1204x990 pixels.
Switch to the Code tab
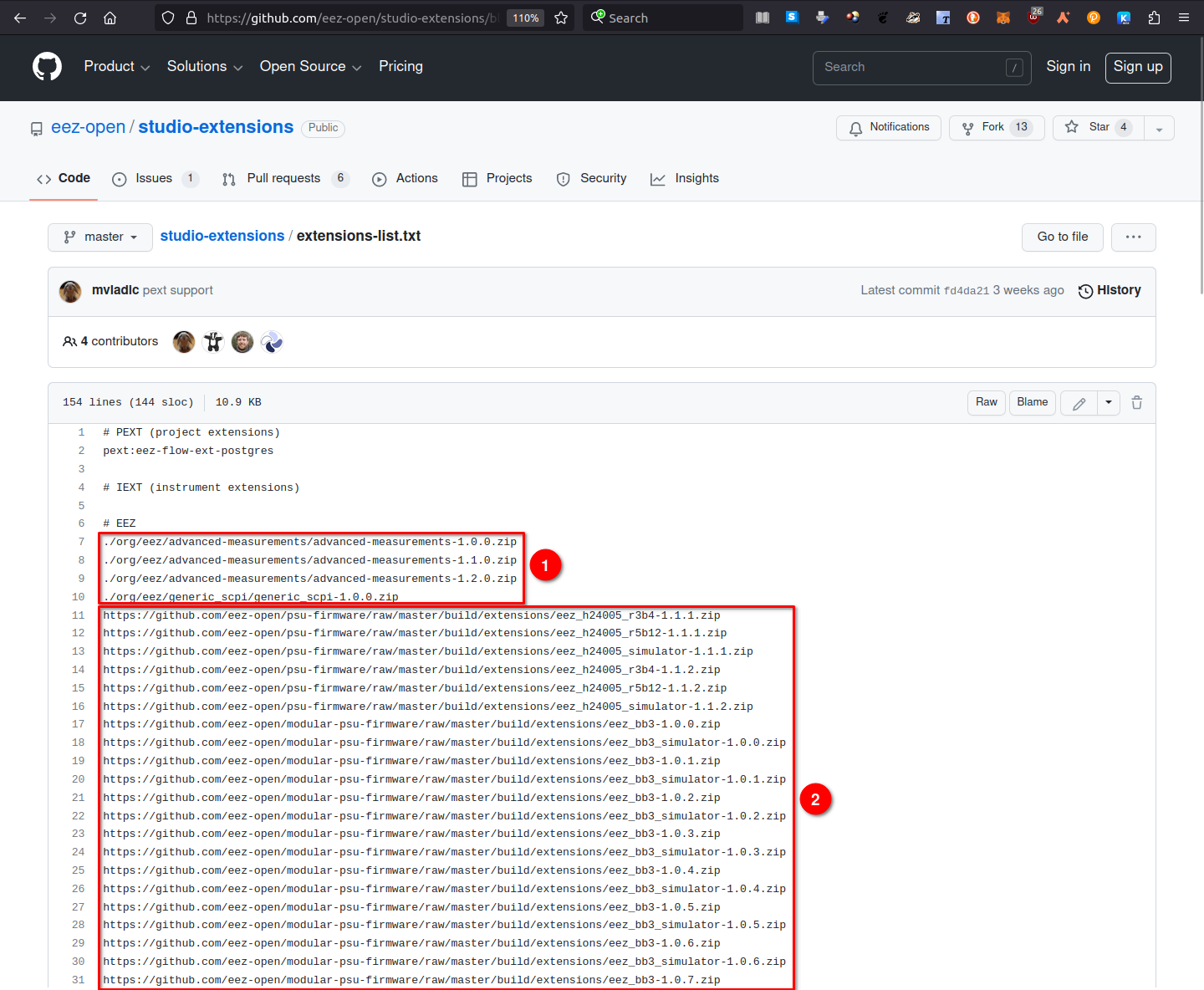[64, 179]
